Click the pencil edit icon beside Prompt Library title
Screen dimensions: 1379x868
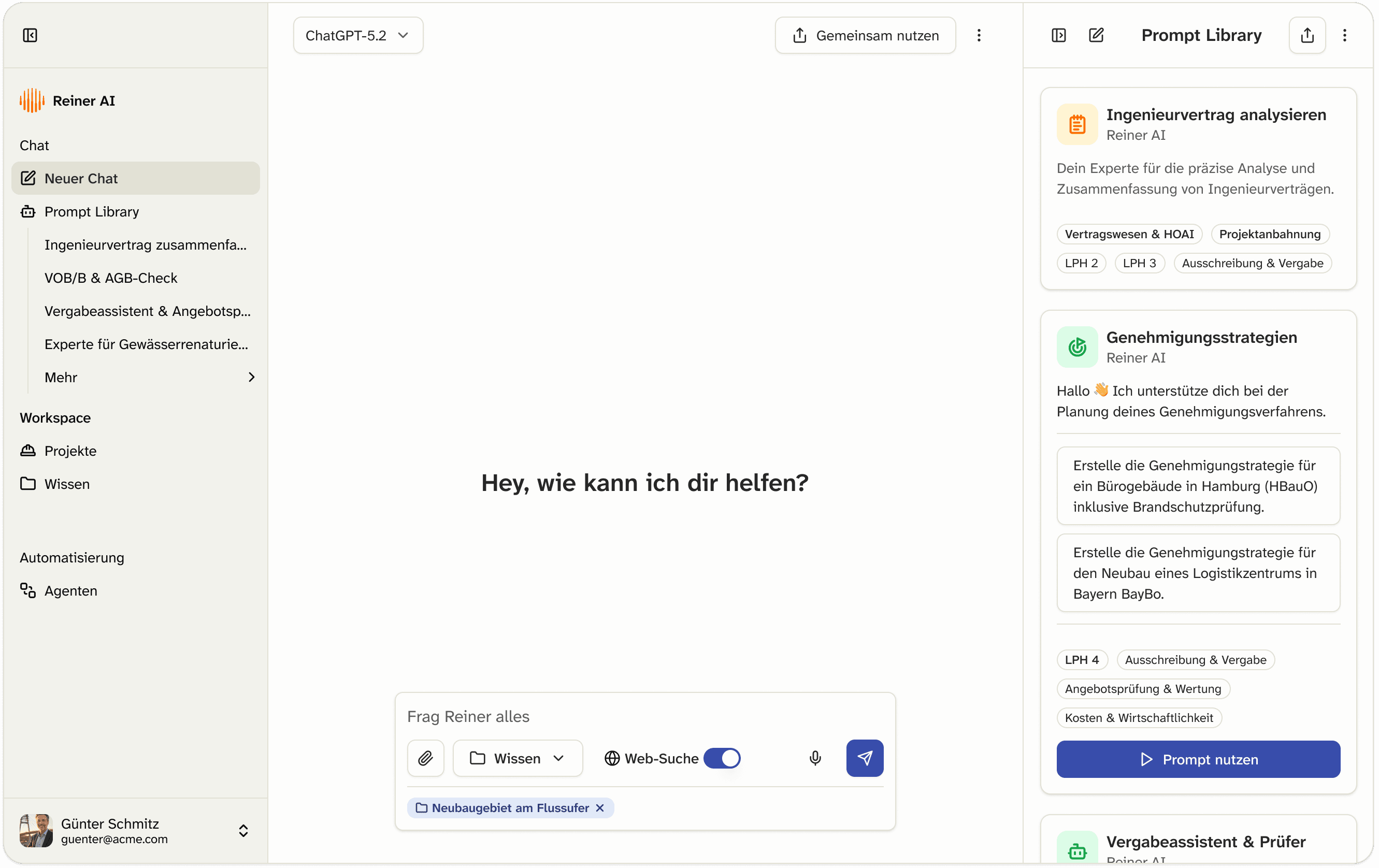click(1096, 36)
